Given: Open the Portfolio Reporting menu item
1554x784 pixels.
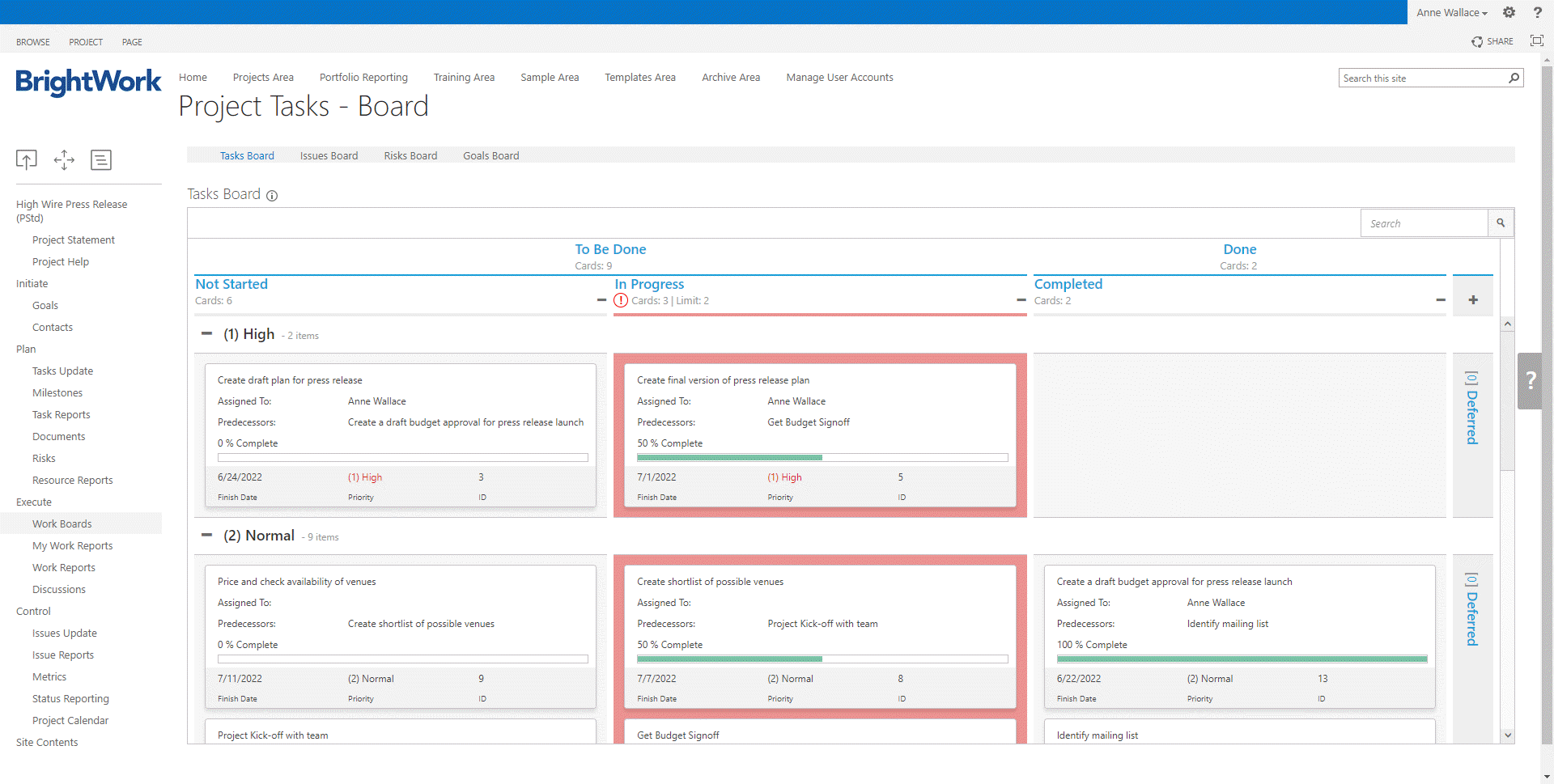Looking at the screenshot, I should [363, 78].
